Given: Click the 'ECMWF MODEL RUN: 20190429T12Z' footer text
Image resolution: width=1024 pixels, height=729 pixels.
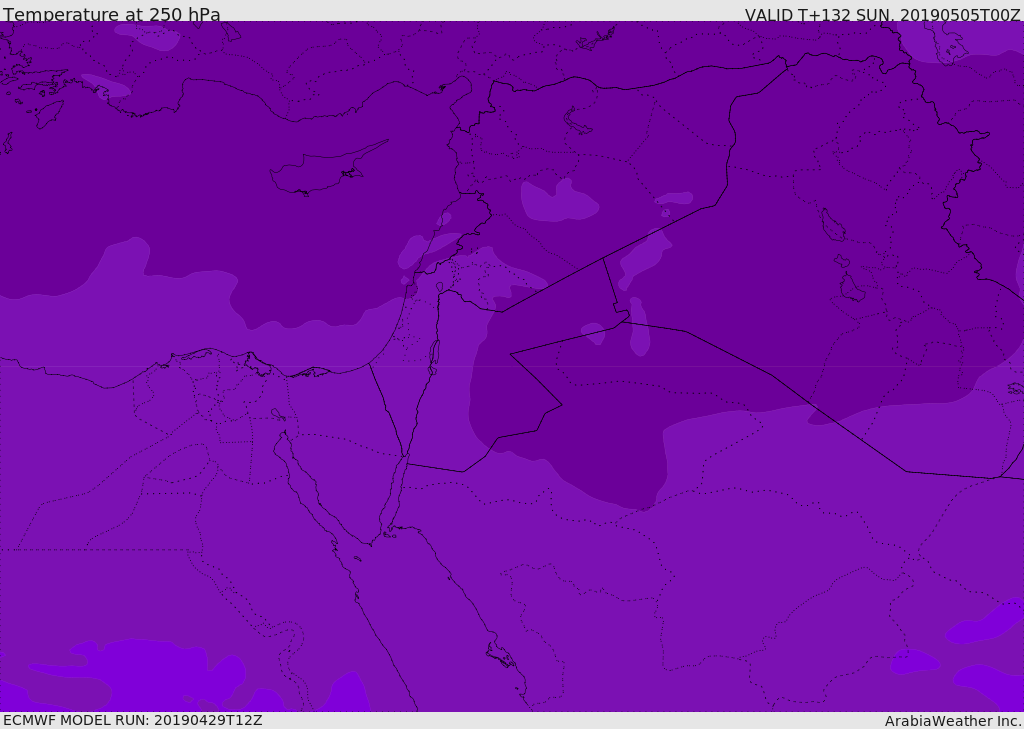Looking at the screenshot, I should [x=133, y=720].
